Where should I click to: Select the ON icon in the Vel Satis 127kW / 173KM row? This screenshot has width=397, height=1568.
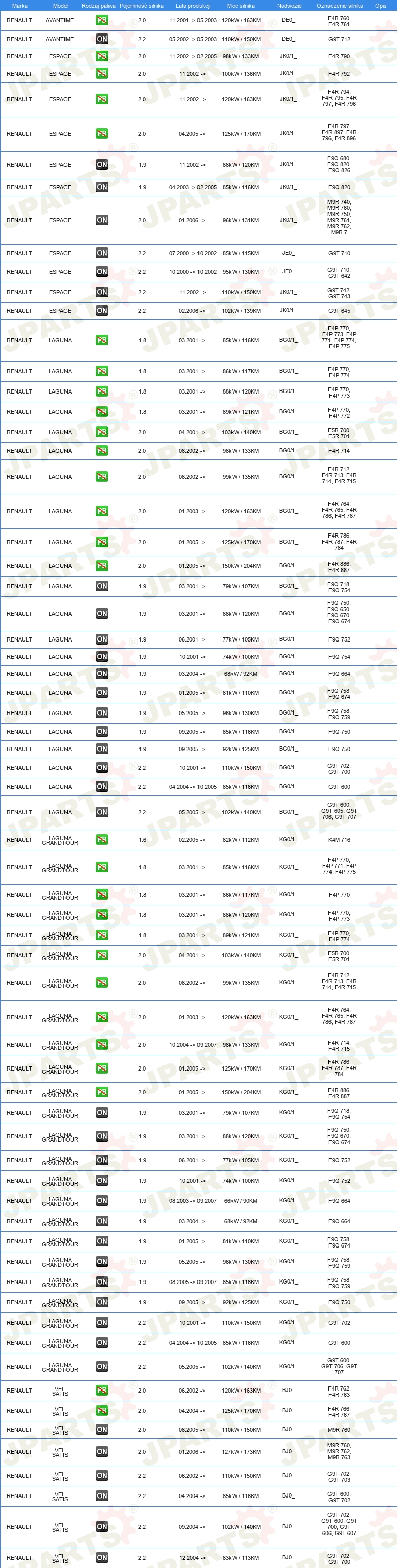[102, 1452]
